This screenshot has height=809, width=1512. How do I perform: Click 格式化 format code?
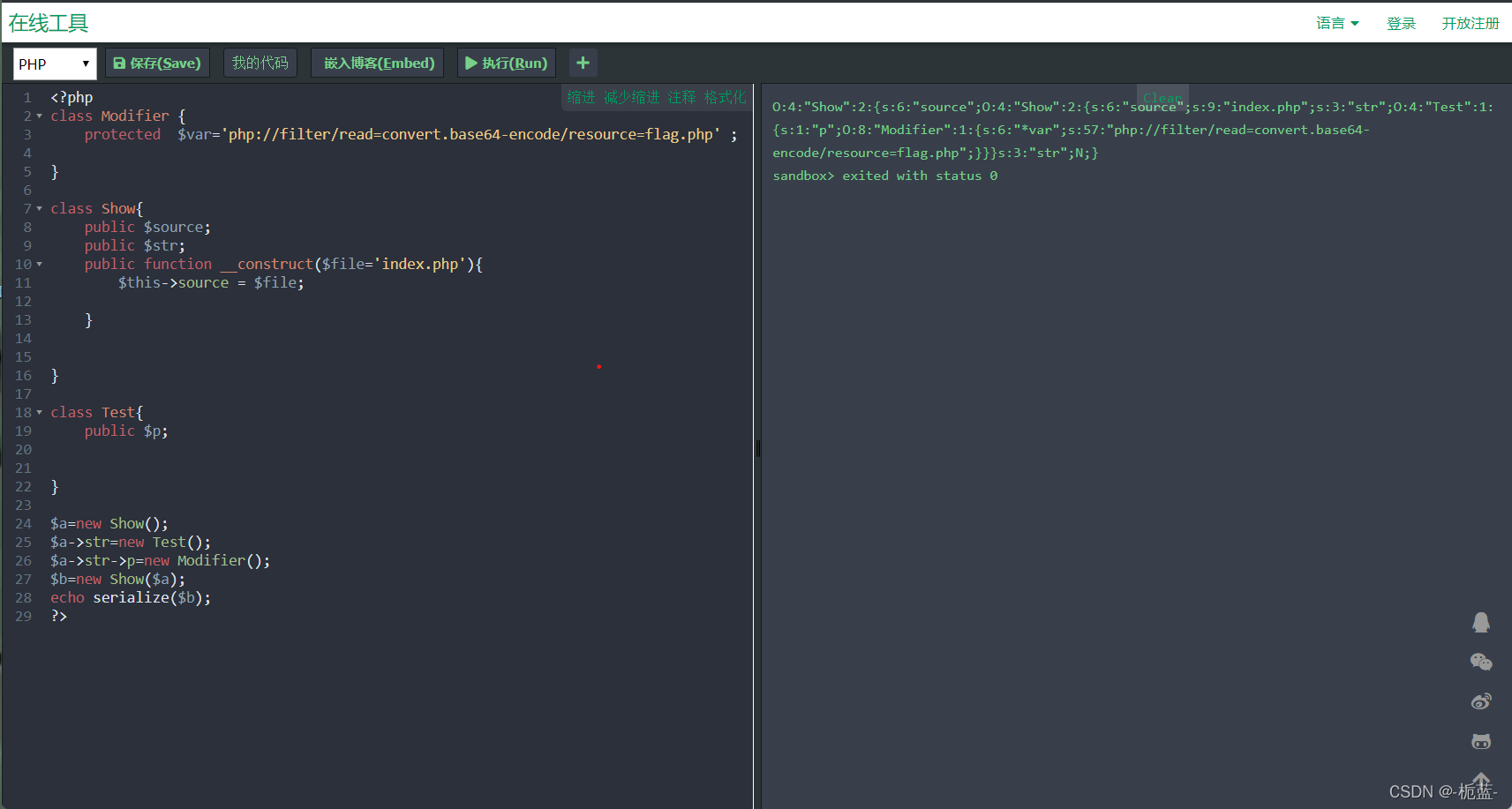click(725, 97)
